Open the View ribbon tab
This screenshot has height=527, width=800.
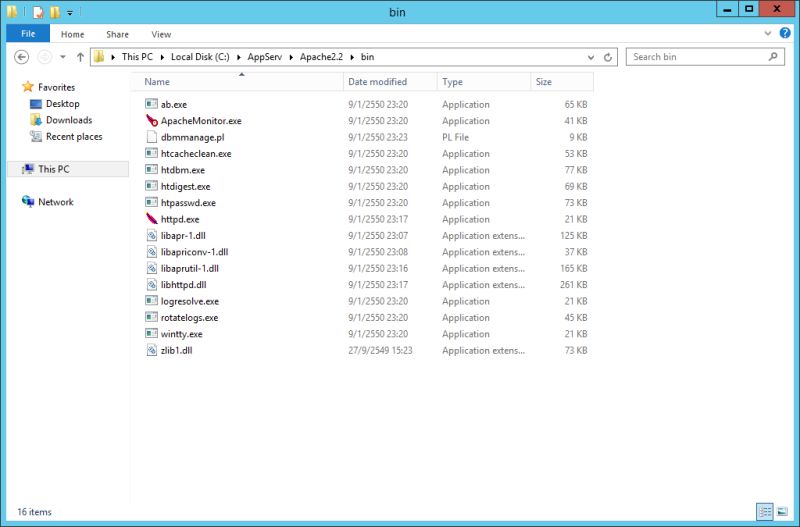(161, 34)
